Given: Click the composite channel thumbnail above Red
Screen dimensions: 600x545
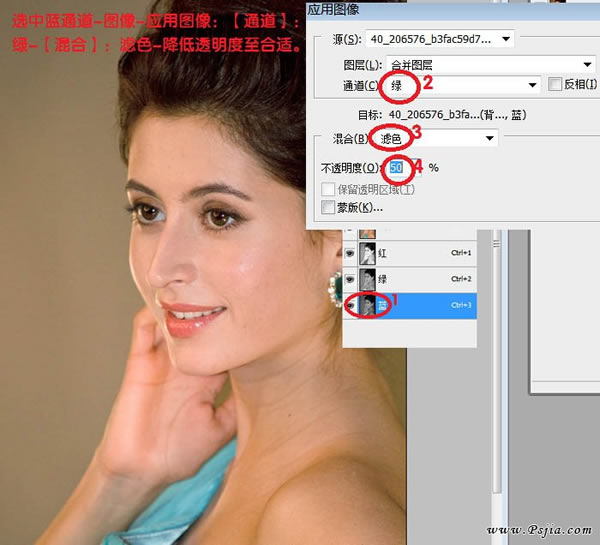Looking at the screenshot, I should click(x=367, y=233).
